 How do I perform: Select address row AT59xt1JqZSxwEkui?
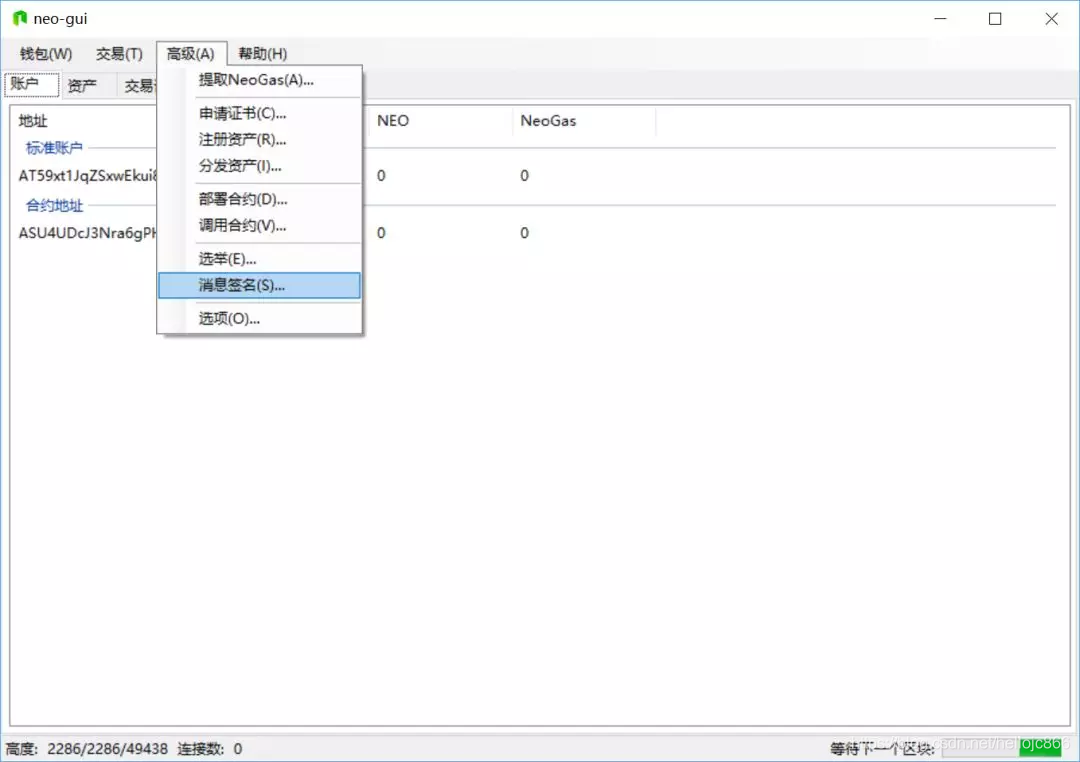coord(87,176)
